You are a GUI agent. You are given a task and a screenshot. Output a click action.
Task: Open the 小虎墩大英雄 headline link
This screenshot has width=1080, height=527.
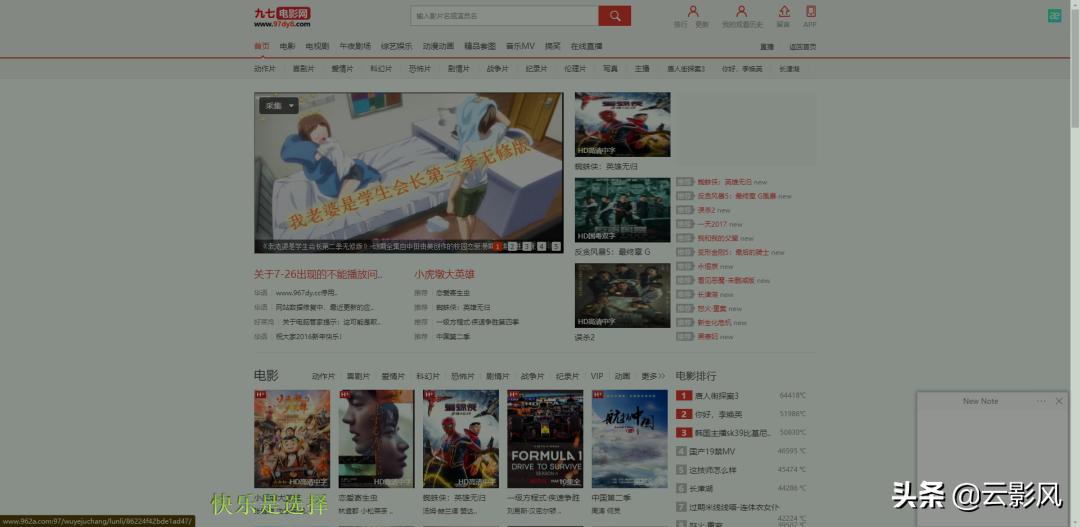point(445,273)
